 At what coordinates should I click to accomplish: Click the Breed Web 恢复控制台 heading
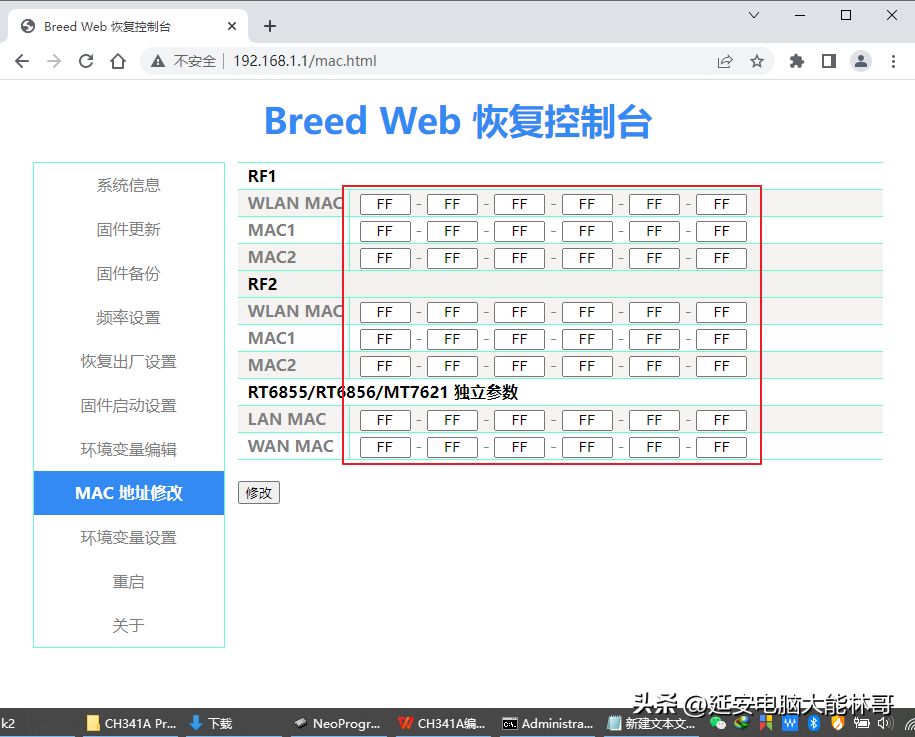458,121
